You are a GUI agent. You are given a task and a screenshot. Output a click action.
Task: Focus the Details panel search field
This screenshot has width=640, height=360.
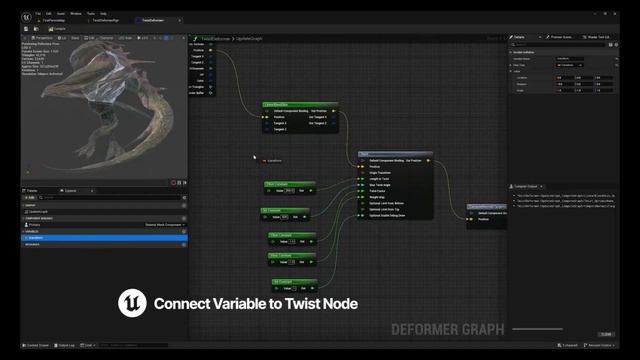pyautogui.click(x=558, y=44)
